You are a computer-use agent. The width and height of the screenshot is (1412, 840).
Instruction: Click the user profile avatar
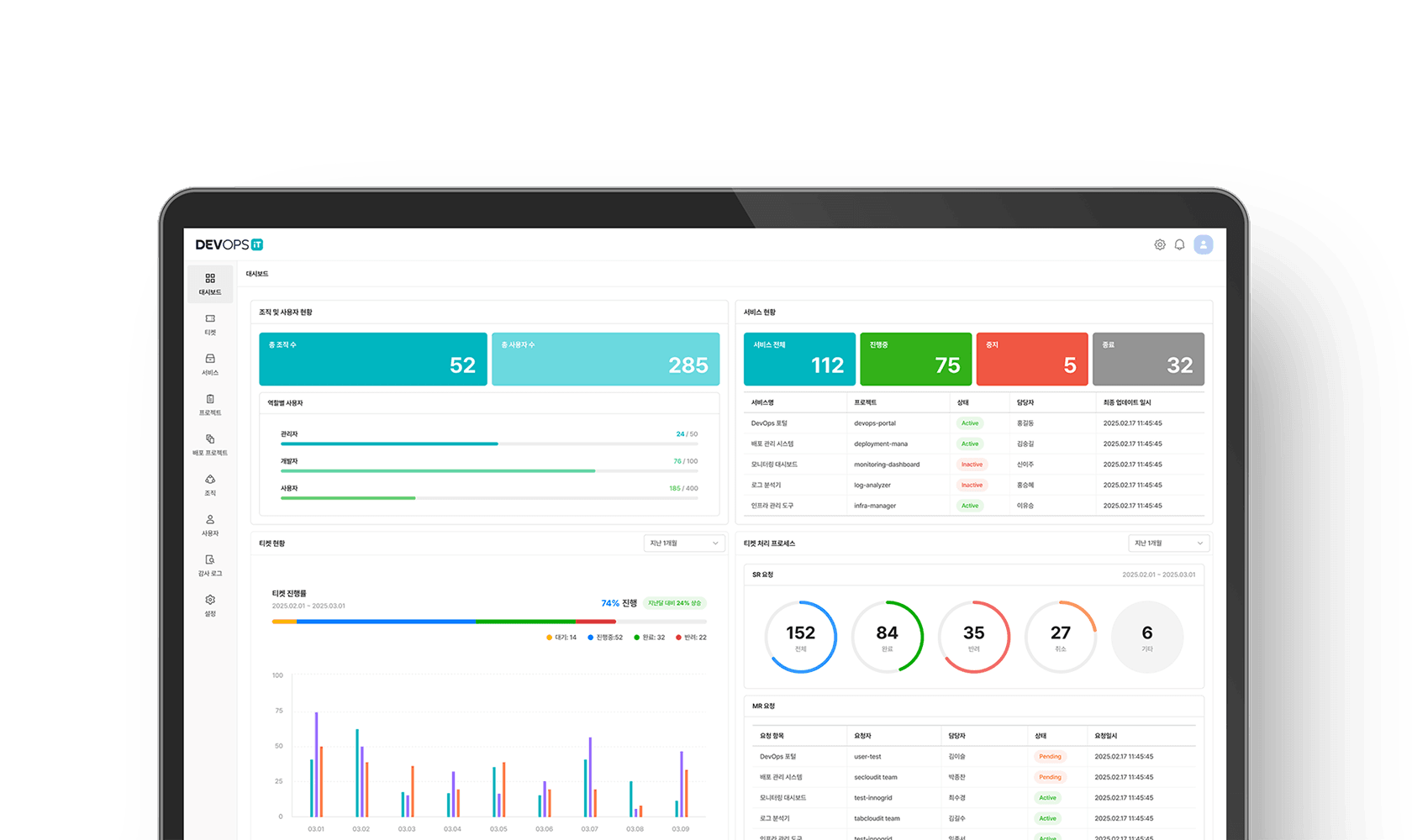(x=1204, y=244)
